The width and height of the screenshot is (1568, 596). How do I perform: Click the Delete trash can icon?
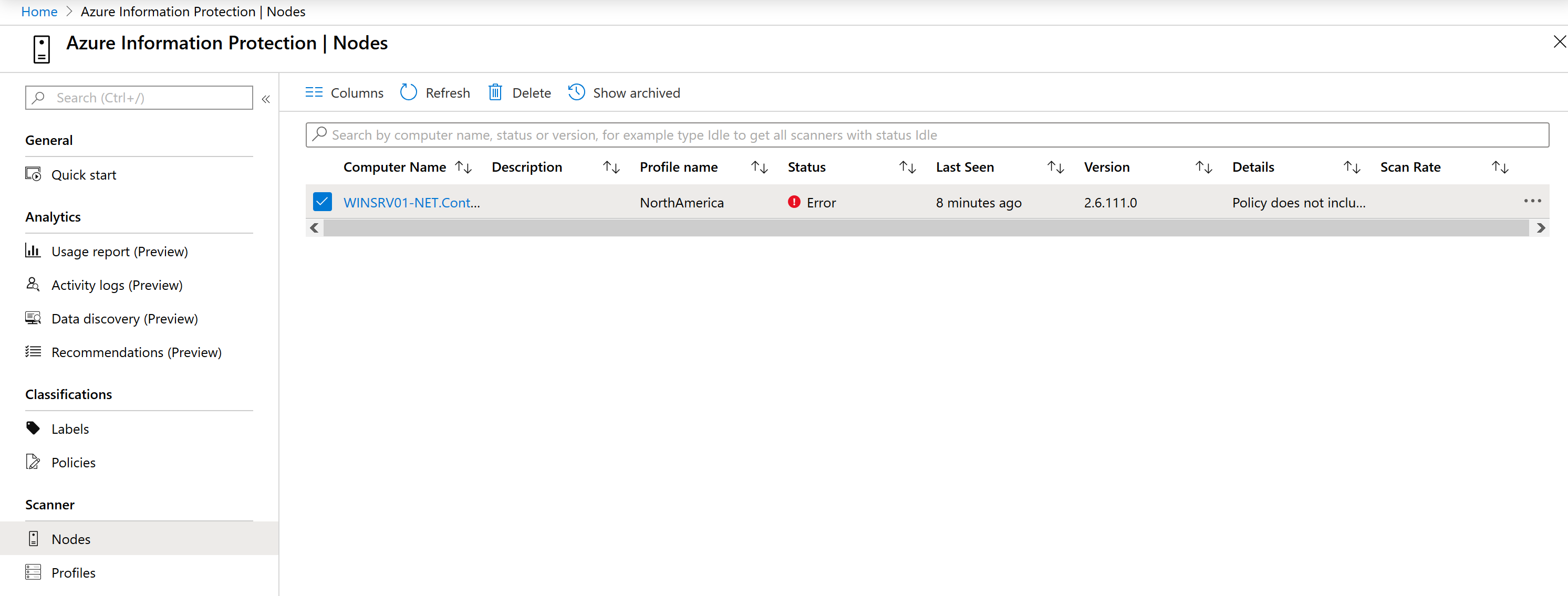[495, 92]
